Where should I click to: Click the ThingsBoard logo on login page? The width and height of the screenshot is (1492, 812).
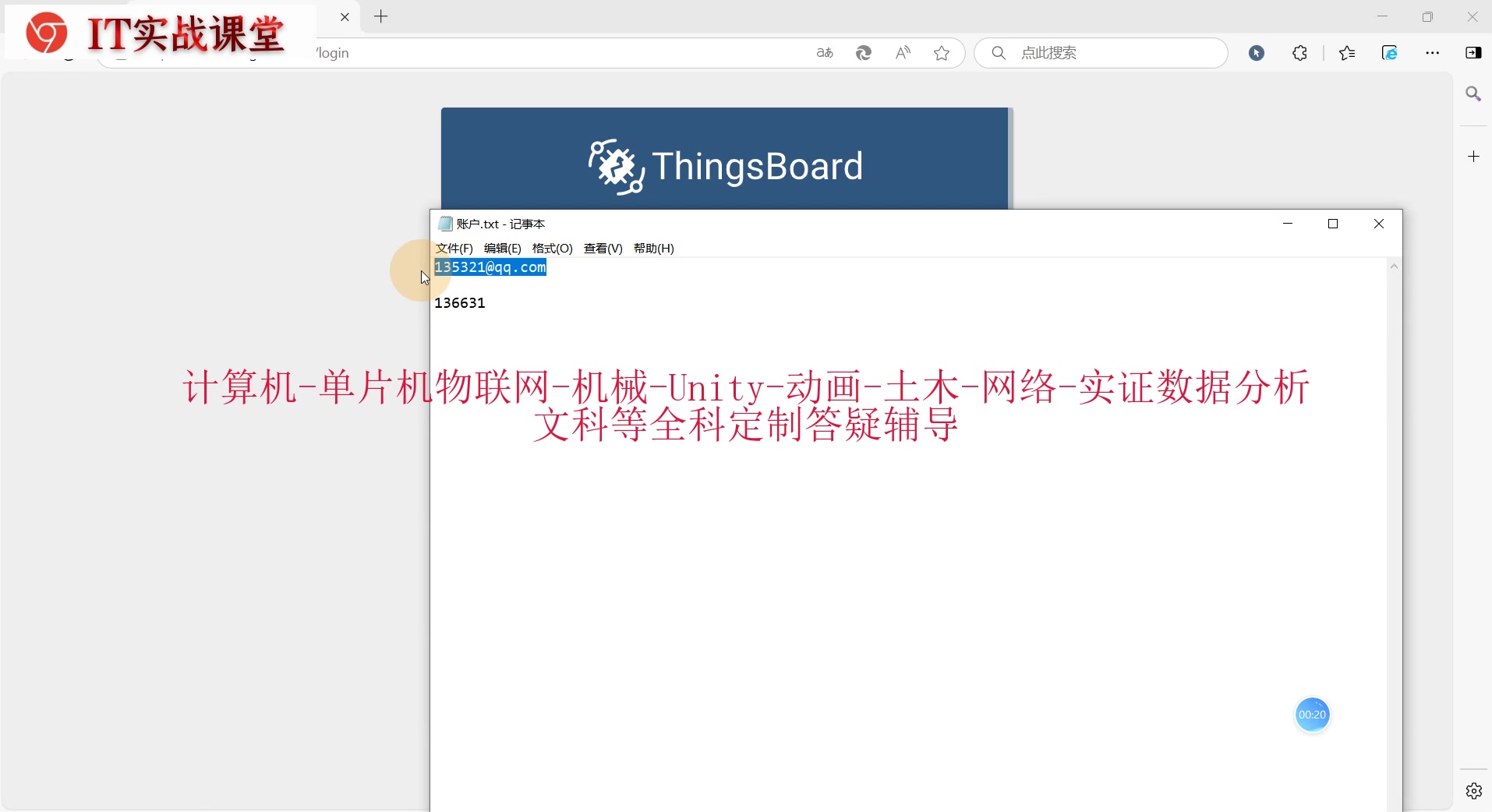click(726, 166)
